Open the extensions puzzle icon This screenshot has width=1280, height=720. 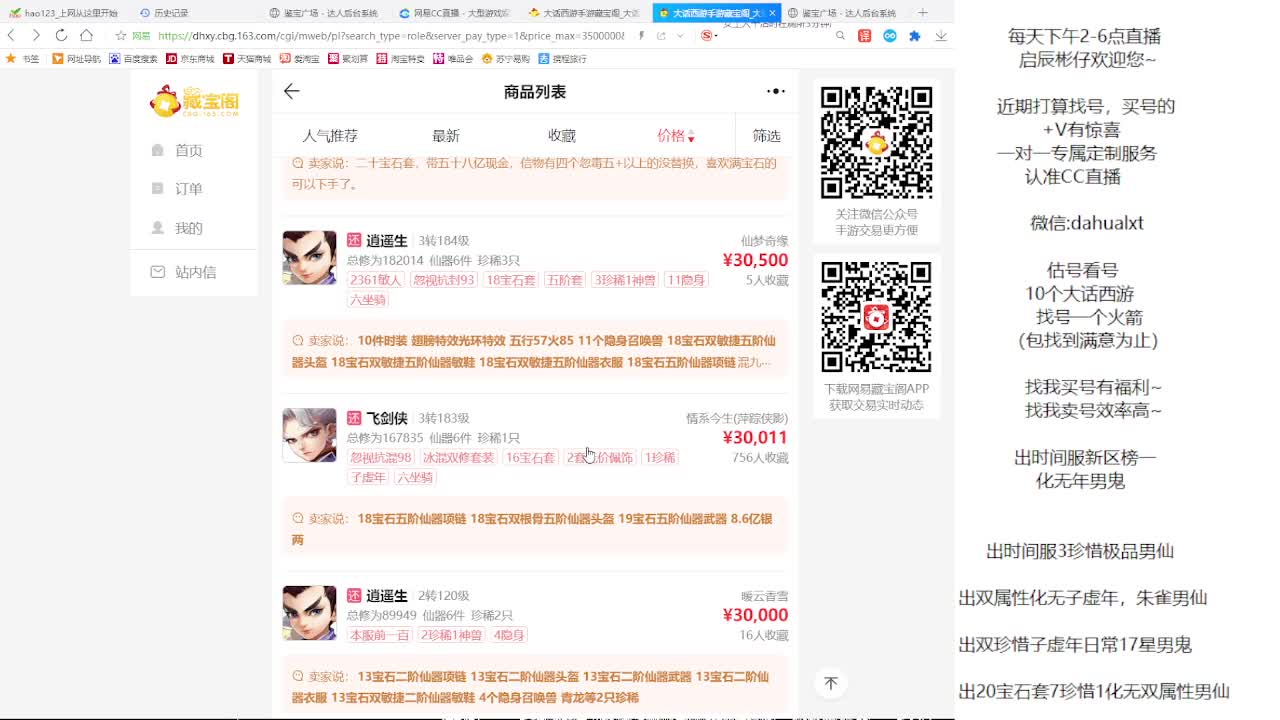click(x=915, y=35)
